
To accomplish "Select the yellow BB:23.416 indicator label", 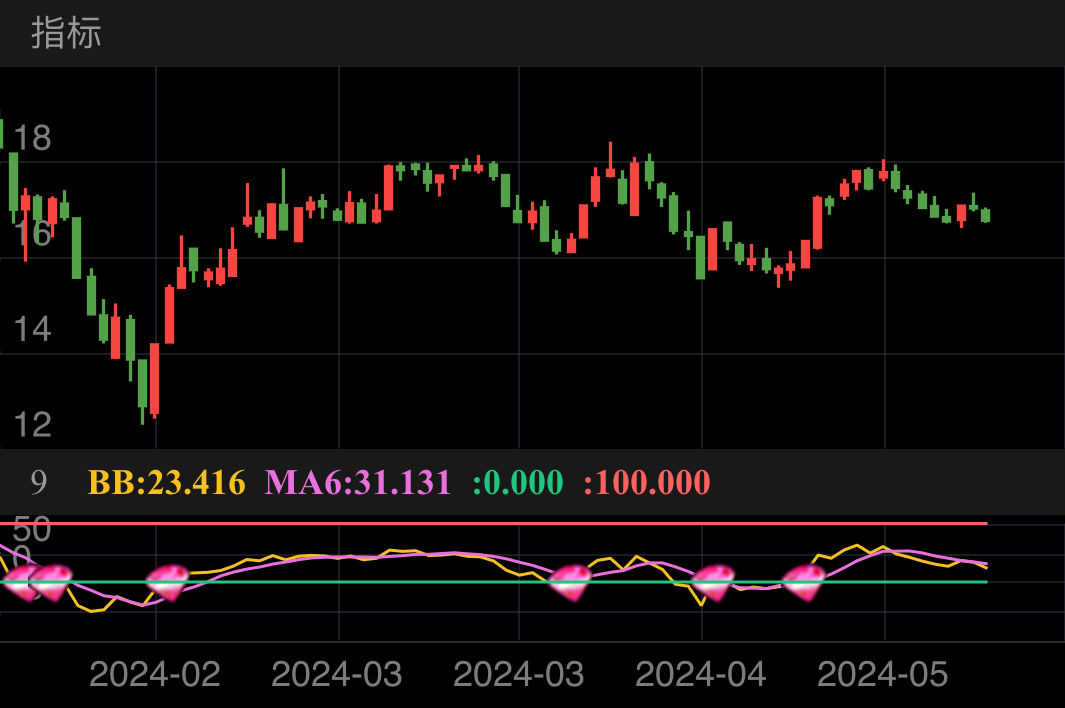I will pyautogui.click(x=166, y=482).
